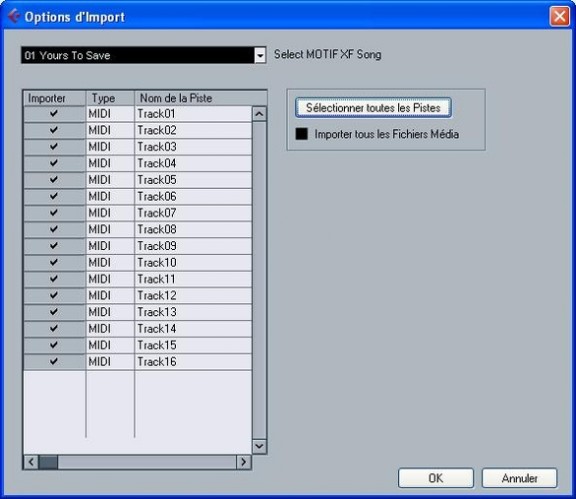The width and height of the screenshot is (576, 499).
Task: Disable import of Track12
Action: [54, 295]
